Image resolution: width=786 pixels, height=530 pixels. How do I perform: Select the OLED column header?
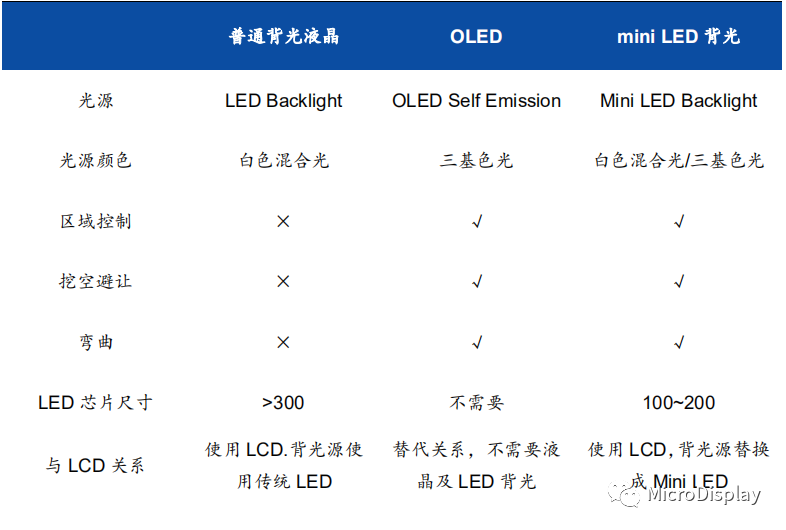(x=476, y=37)
